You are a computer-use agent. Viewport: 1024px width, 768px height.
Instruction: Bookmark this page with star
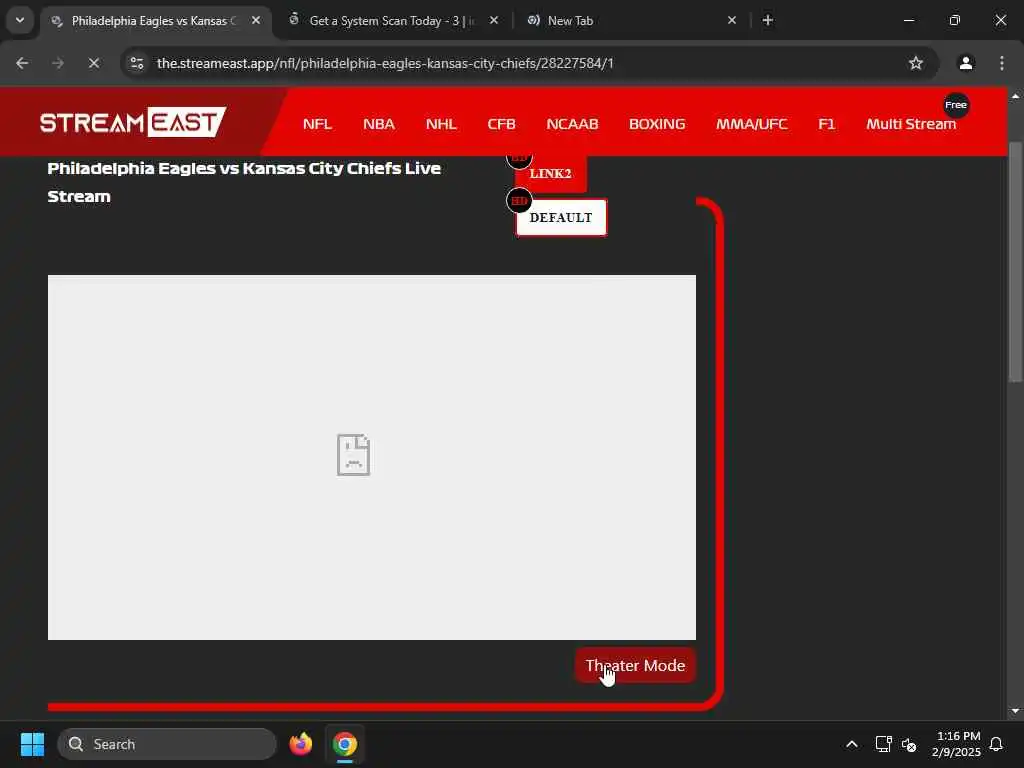(916, 63)
